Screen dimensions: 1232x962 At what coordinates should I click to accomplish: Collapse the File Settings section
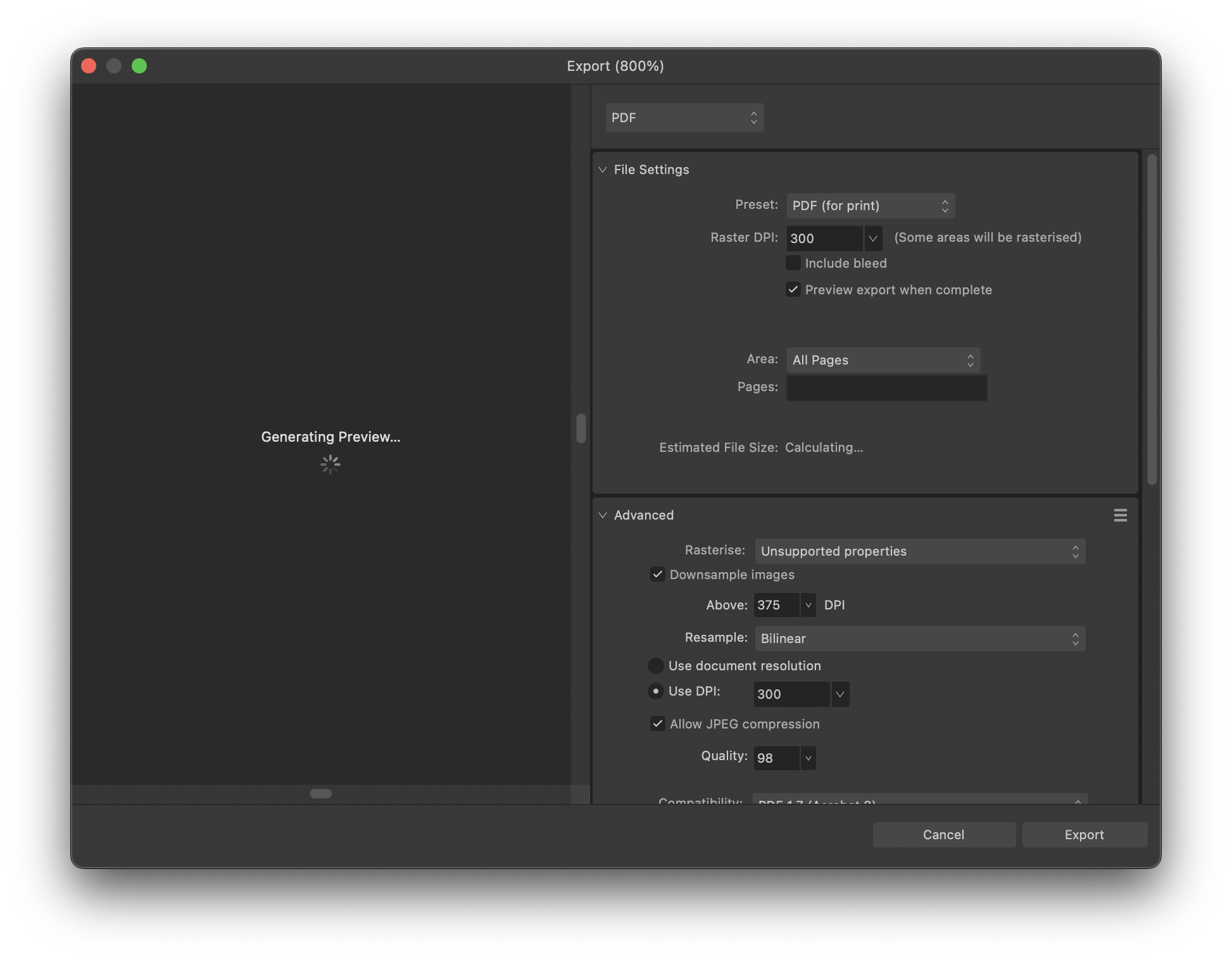tap(603, 170)
